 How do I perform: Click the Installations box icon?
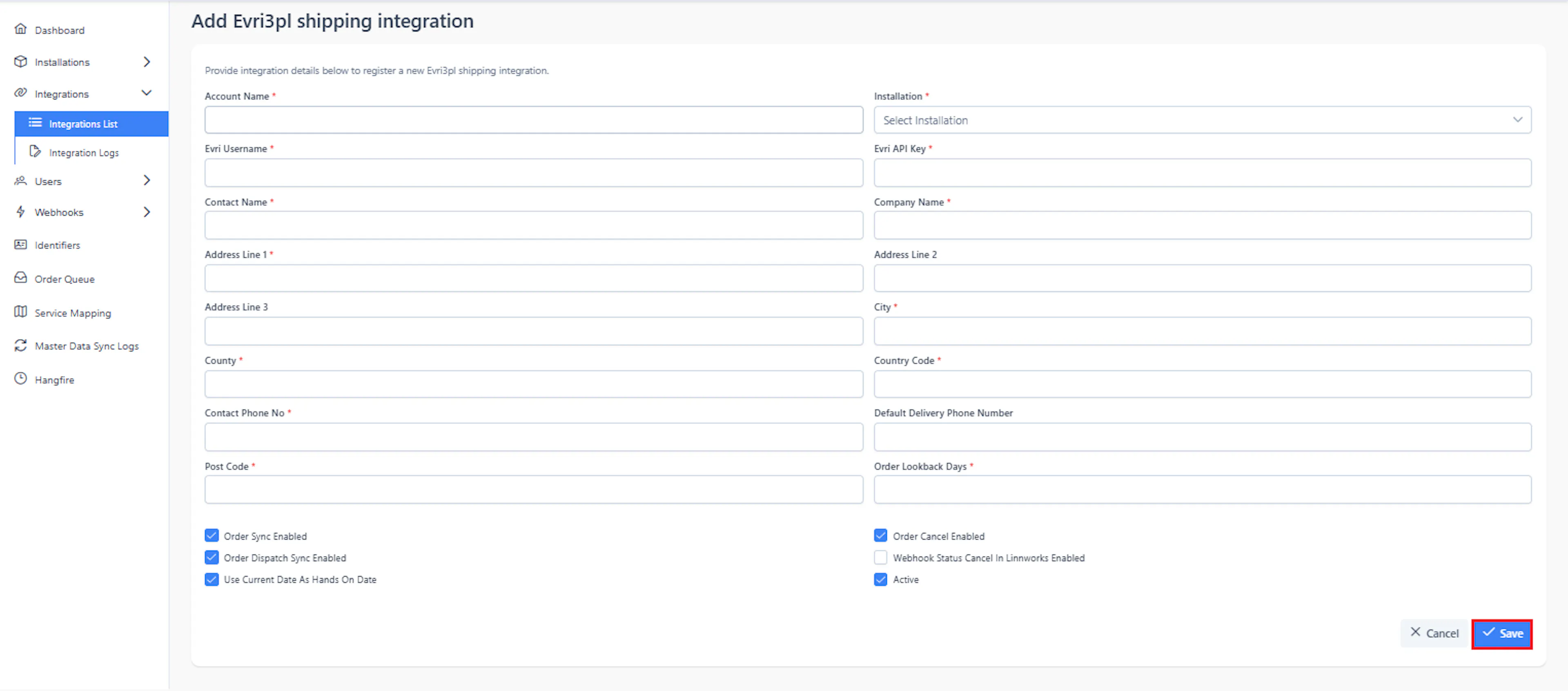point(21,62)
